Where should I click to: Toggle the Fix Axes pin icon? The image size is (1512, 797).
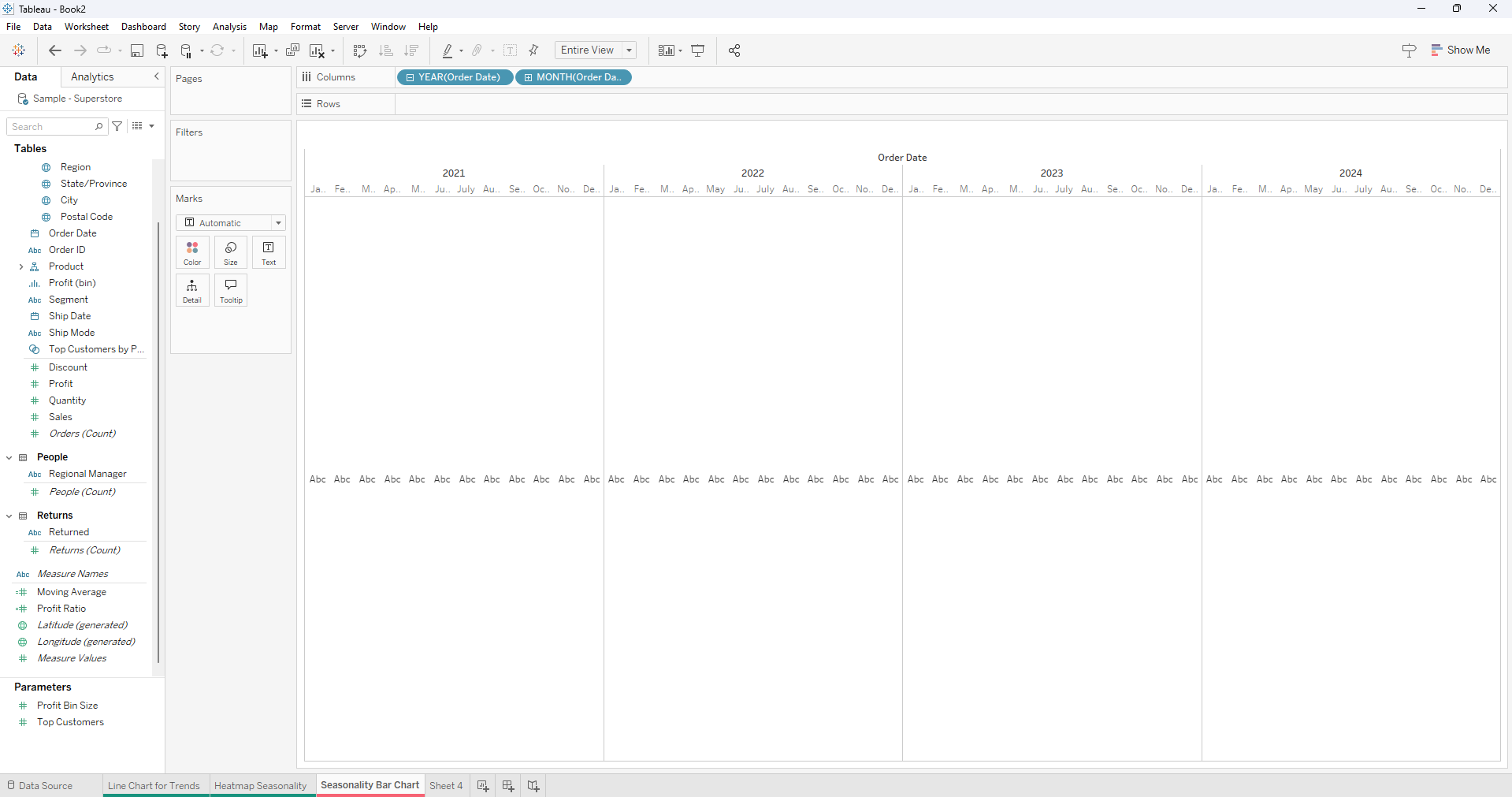tap(534, 50)
